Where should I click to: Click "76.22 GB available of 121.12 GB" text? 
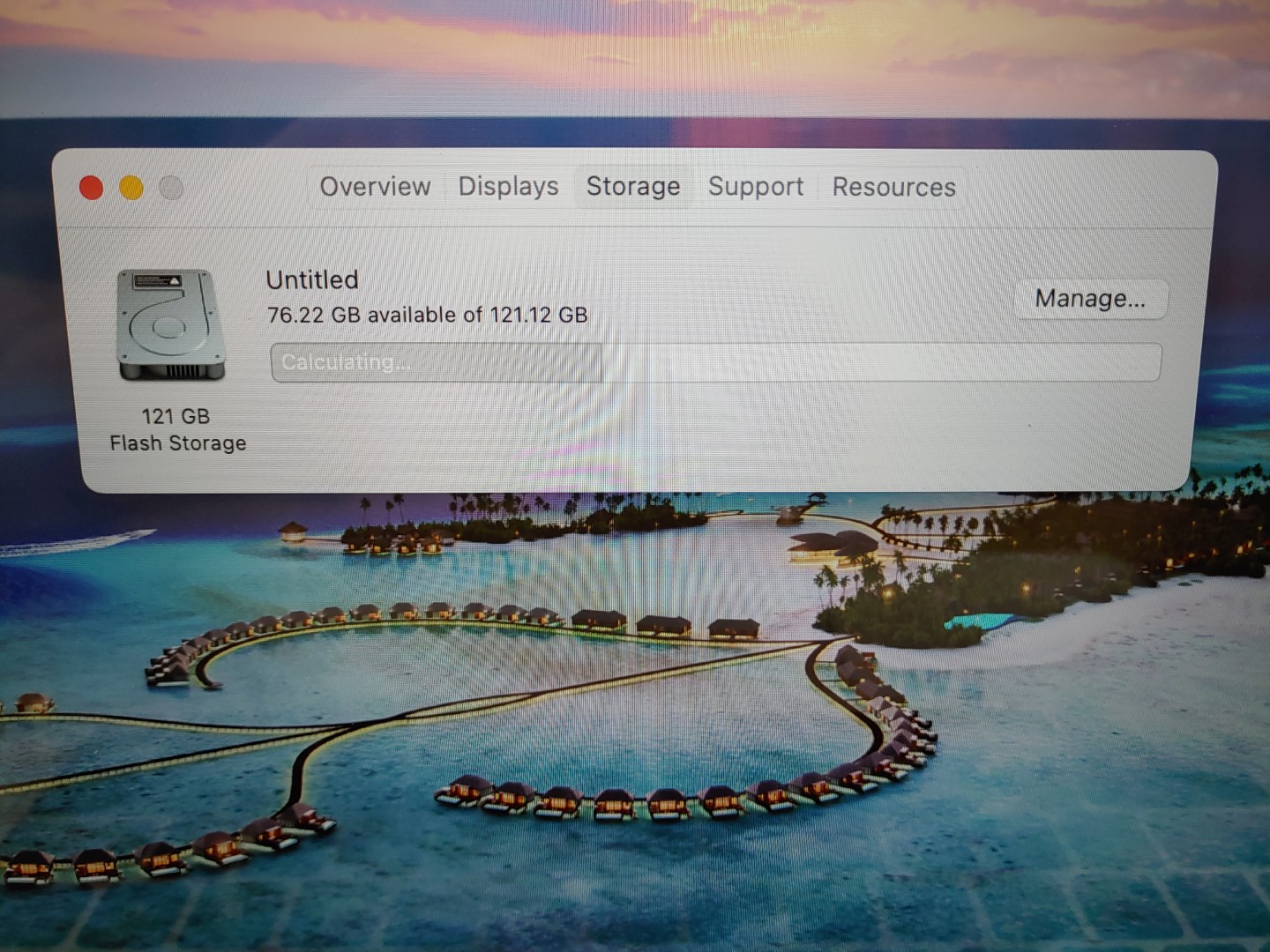click(x=427, y=315)
